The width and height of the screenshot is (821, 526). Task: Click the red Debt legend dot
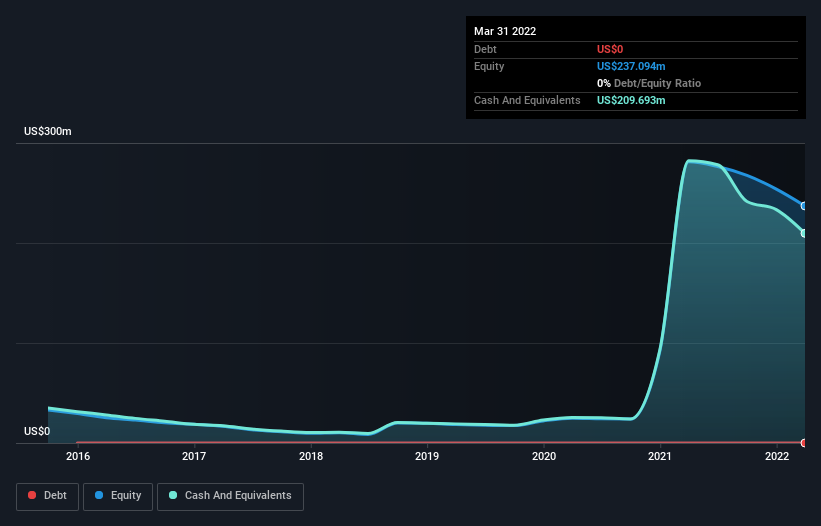(32, 495)
